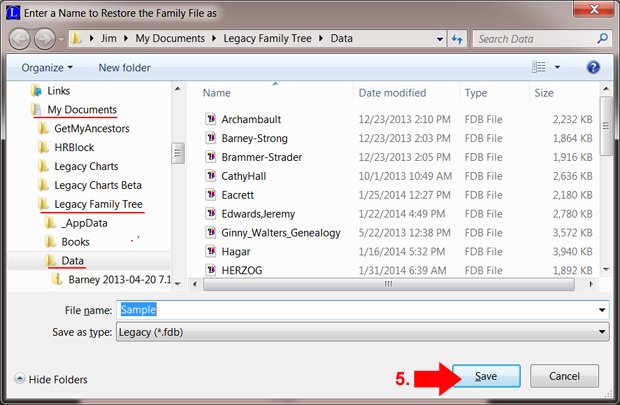
Task: Close the restore dialog window
Action: point(594,9)
